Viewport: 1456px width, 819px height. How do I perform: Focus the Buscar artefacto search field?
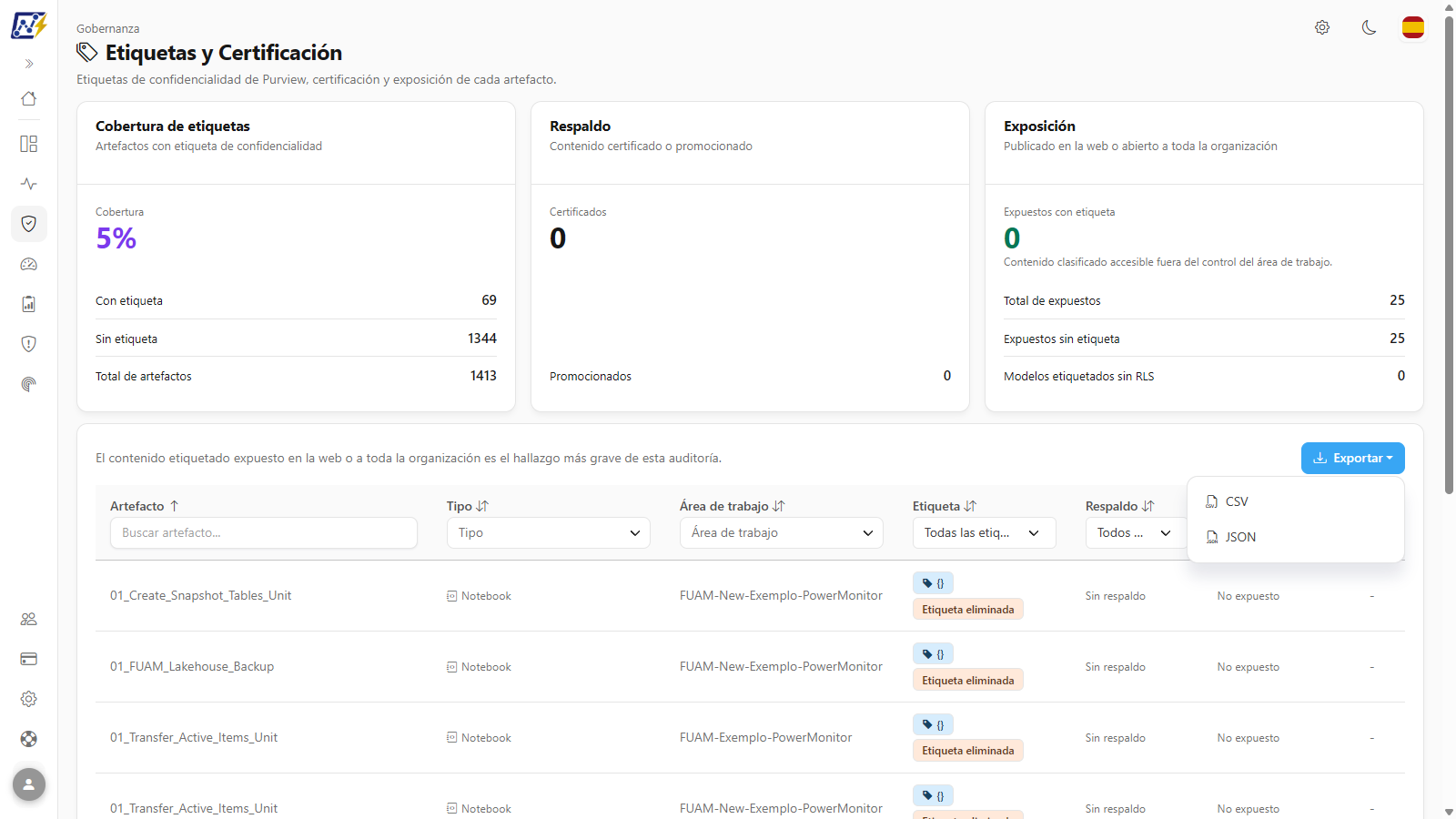pyautogui.click(x=264, y=533)
